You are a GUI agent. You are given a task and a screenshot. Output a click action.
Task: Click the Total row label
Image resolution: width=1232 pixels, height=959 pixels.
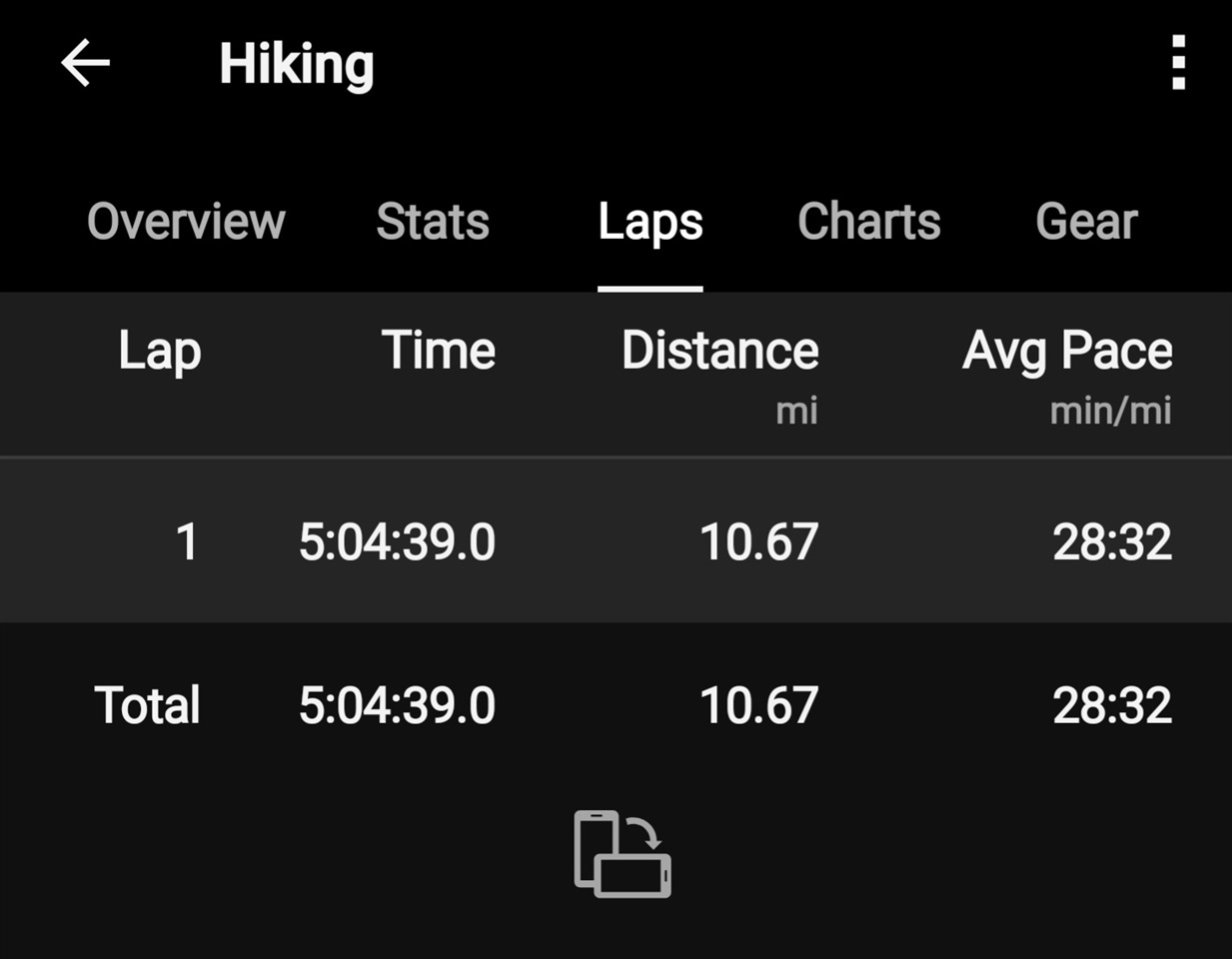pos(148,705)
